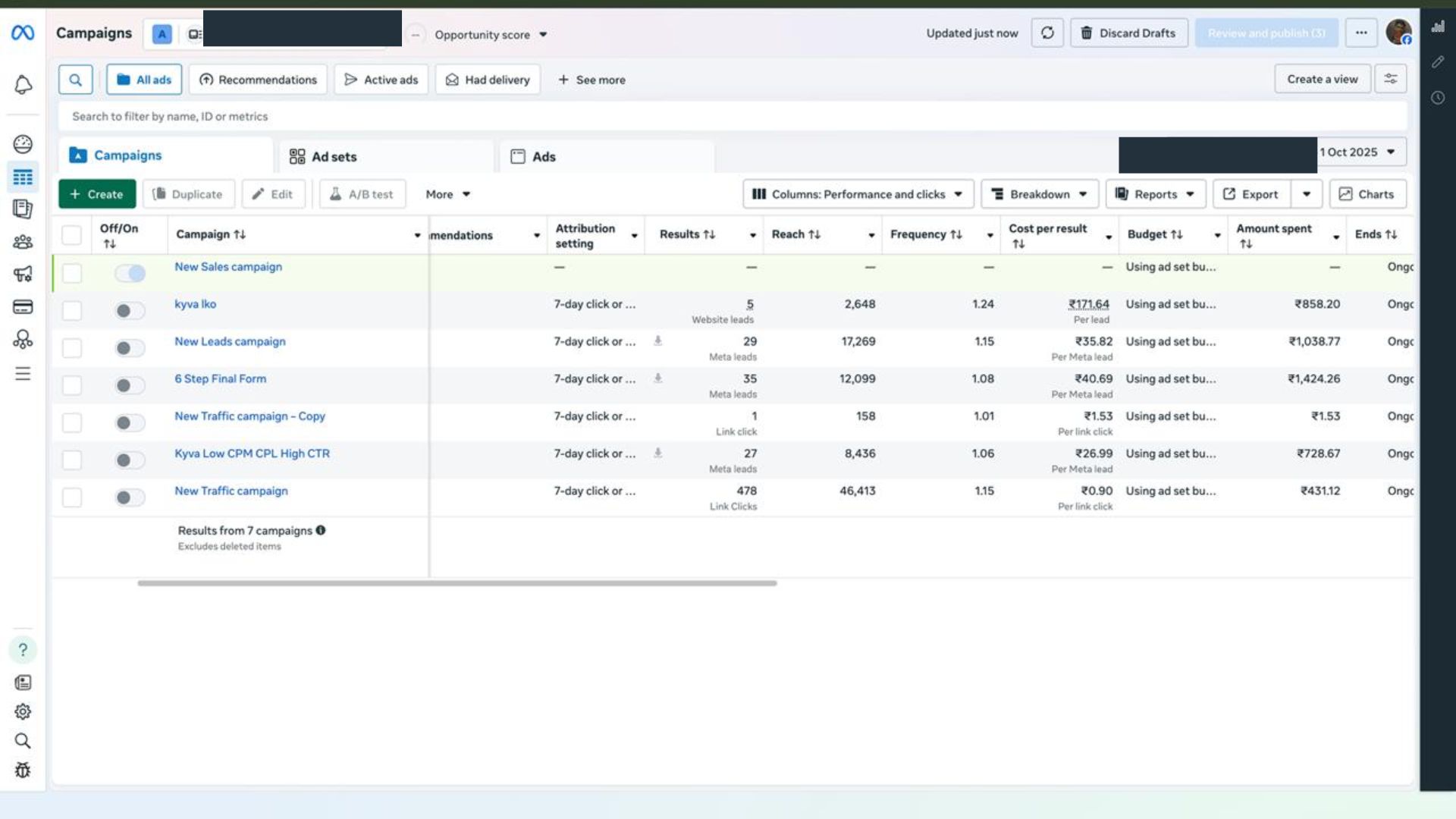View activity history with the clock icon
The height and width of the screenshot is (819, 1456).
coord(1439,97)
